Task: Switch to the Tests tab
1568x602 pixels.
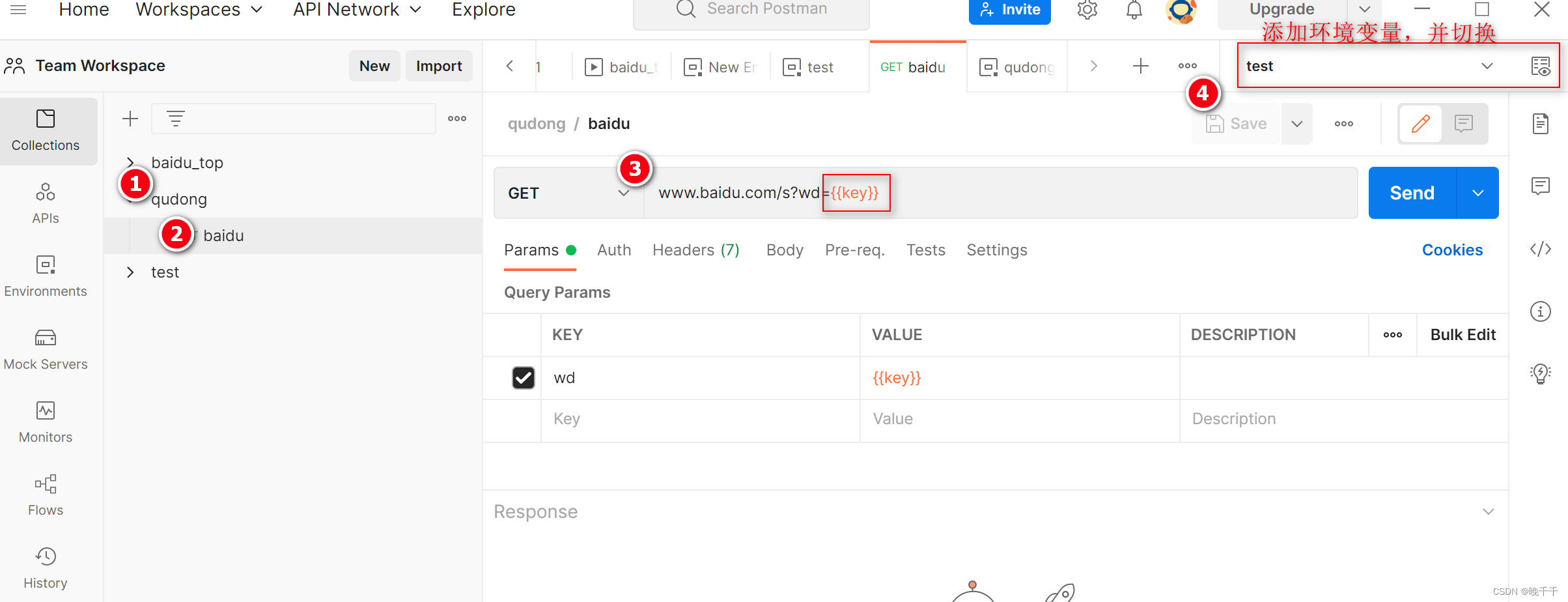Action: pos(926,250)
